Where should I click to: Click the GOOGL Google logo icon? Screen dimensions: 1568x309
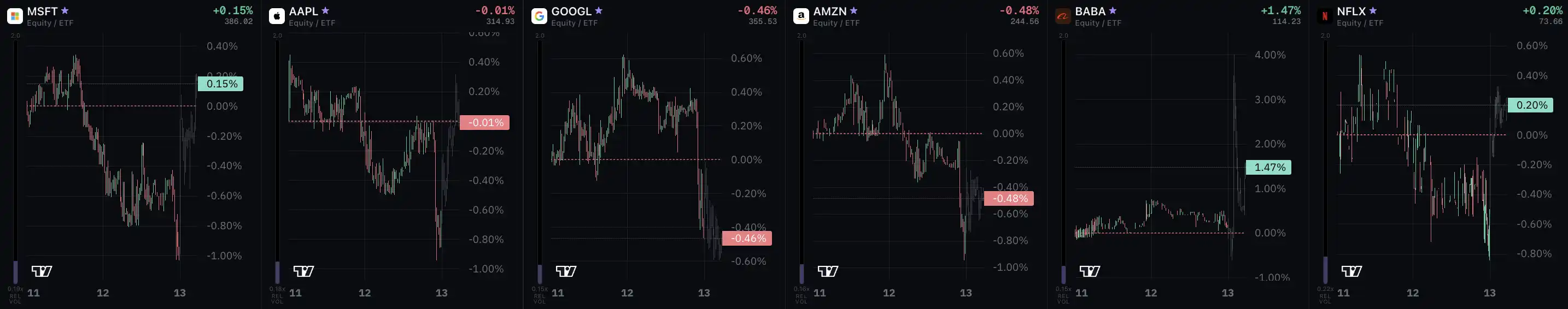[539, 16]
